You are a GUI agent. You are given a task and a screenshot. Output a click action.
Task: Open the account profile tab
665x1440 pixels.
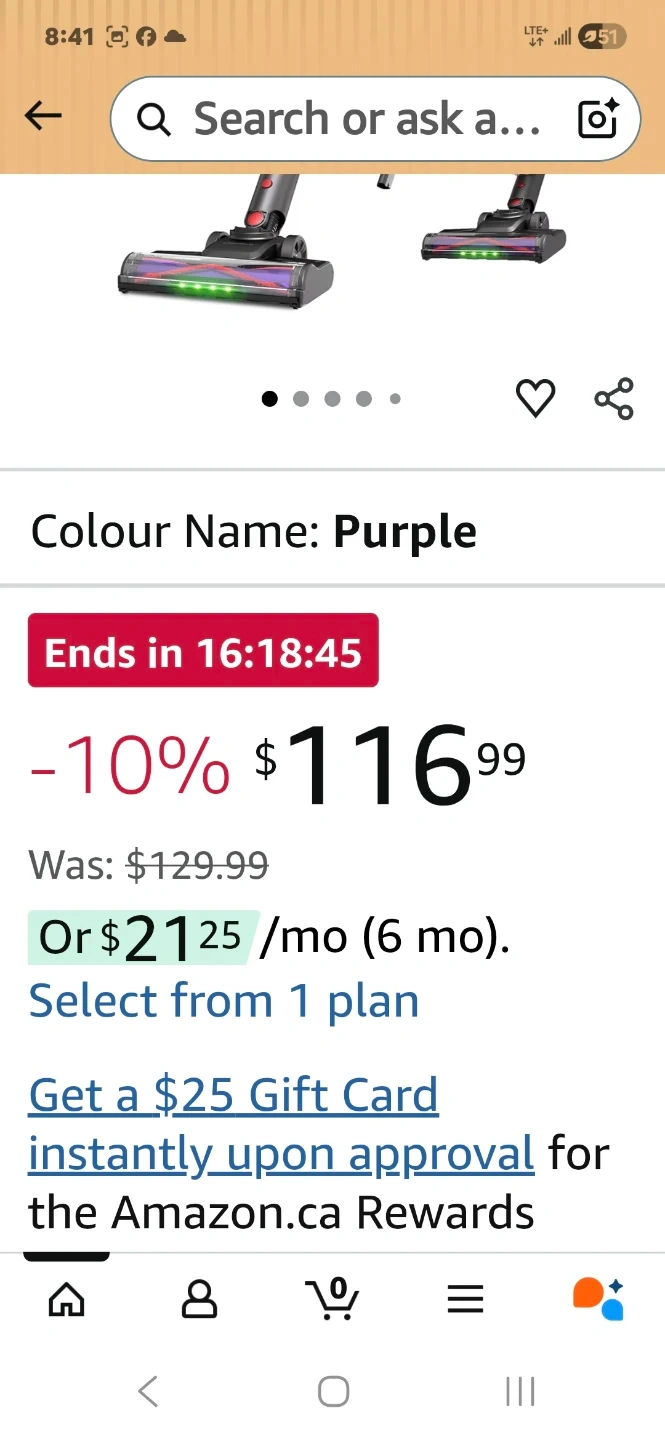(x=199, y=1299)
